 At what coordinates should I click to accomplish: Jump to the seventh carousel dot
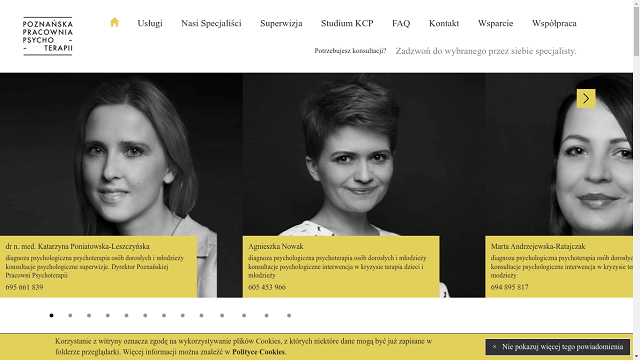(x=164, y=316)
